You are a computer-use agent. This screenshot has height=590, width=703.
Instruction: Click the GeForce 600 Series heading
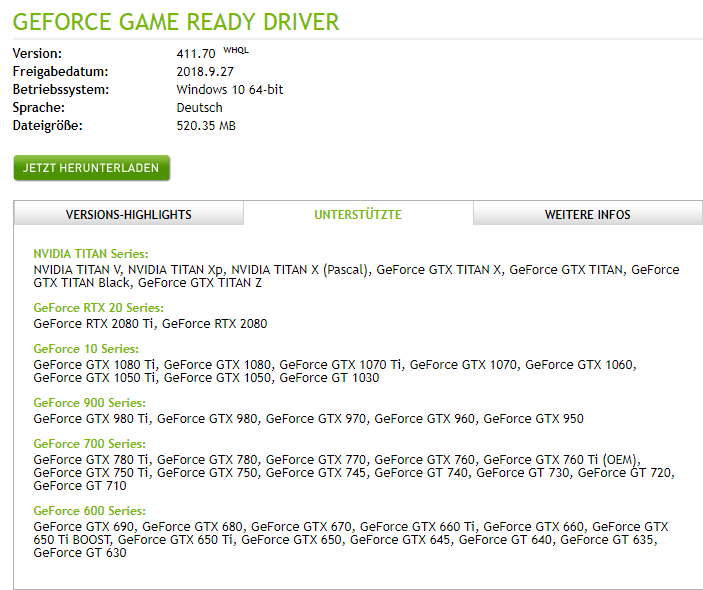(x=90, y=511)
